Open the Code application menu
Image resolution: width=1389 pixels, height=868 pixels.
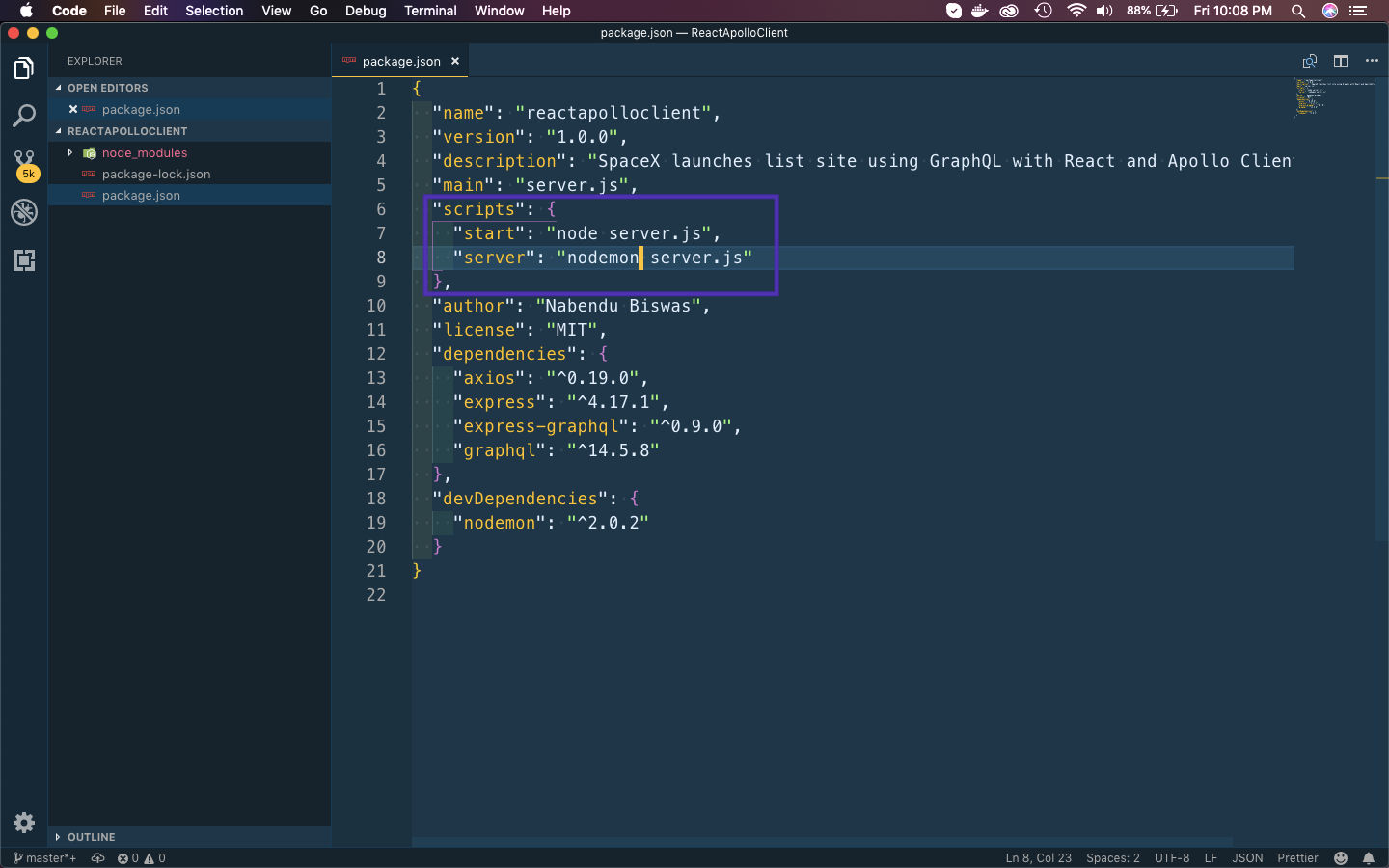69,11
